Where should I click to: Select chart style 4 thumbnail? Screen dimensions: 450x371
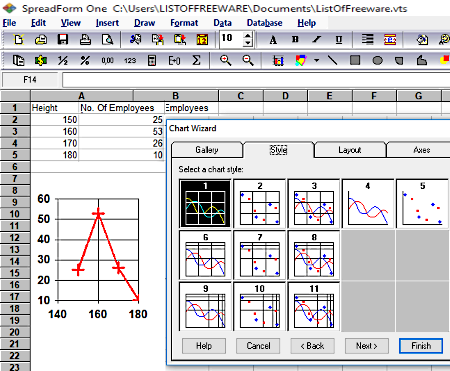pos(368,204)
